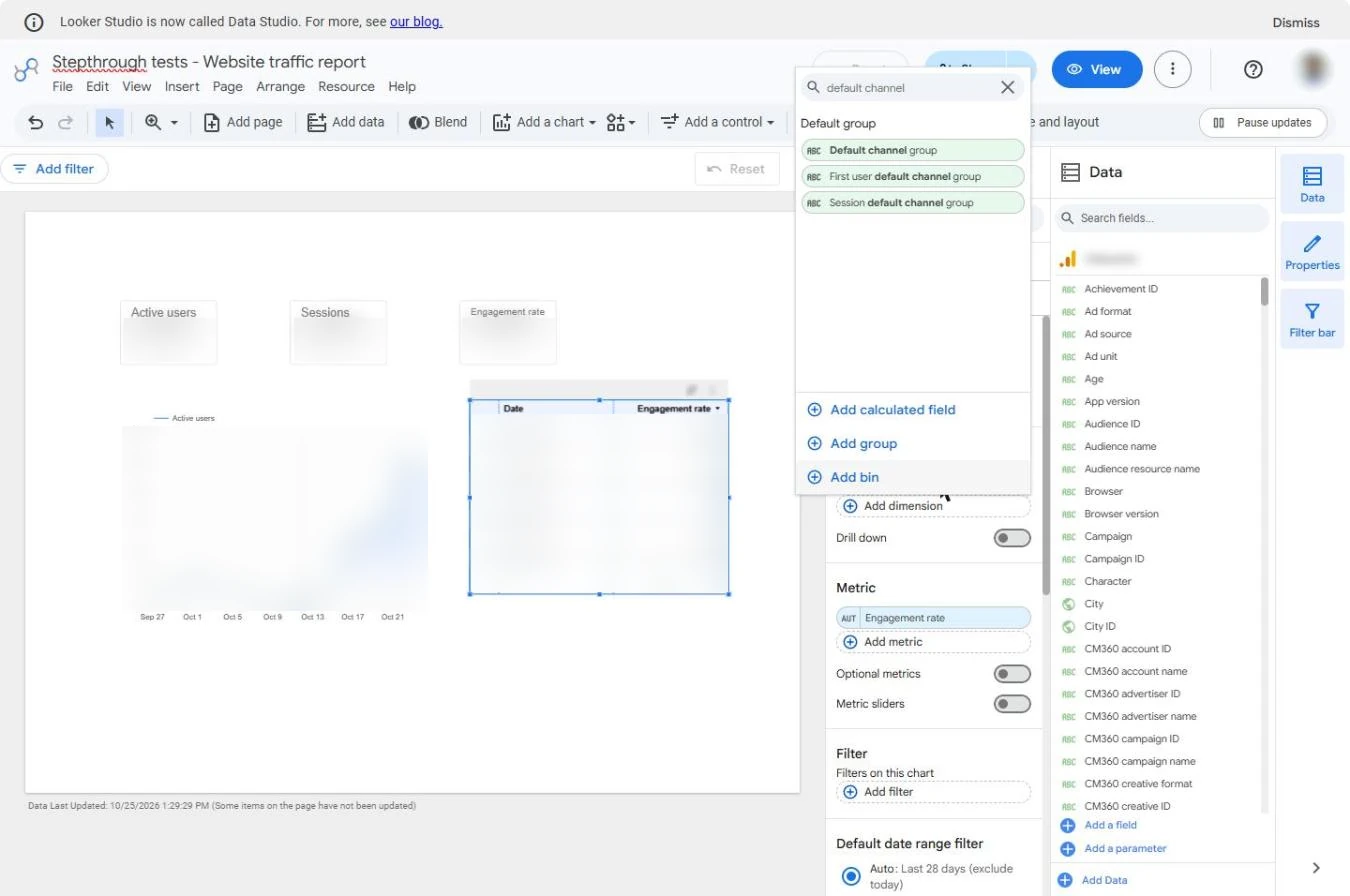The height and width of the screenshot is (896, 1350).
Task: Clear the default channel search field
Action: [1008, 87]
